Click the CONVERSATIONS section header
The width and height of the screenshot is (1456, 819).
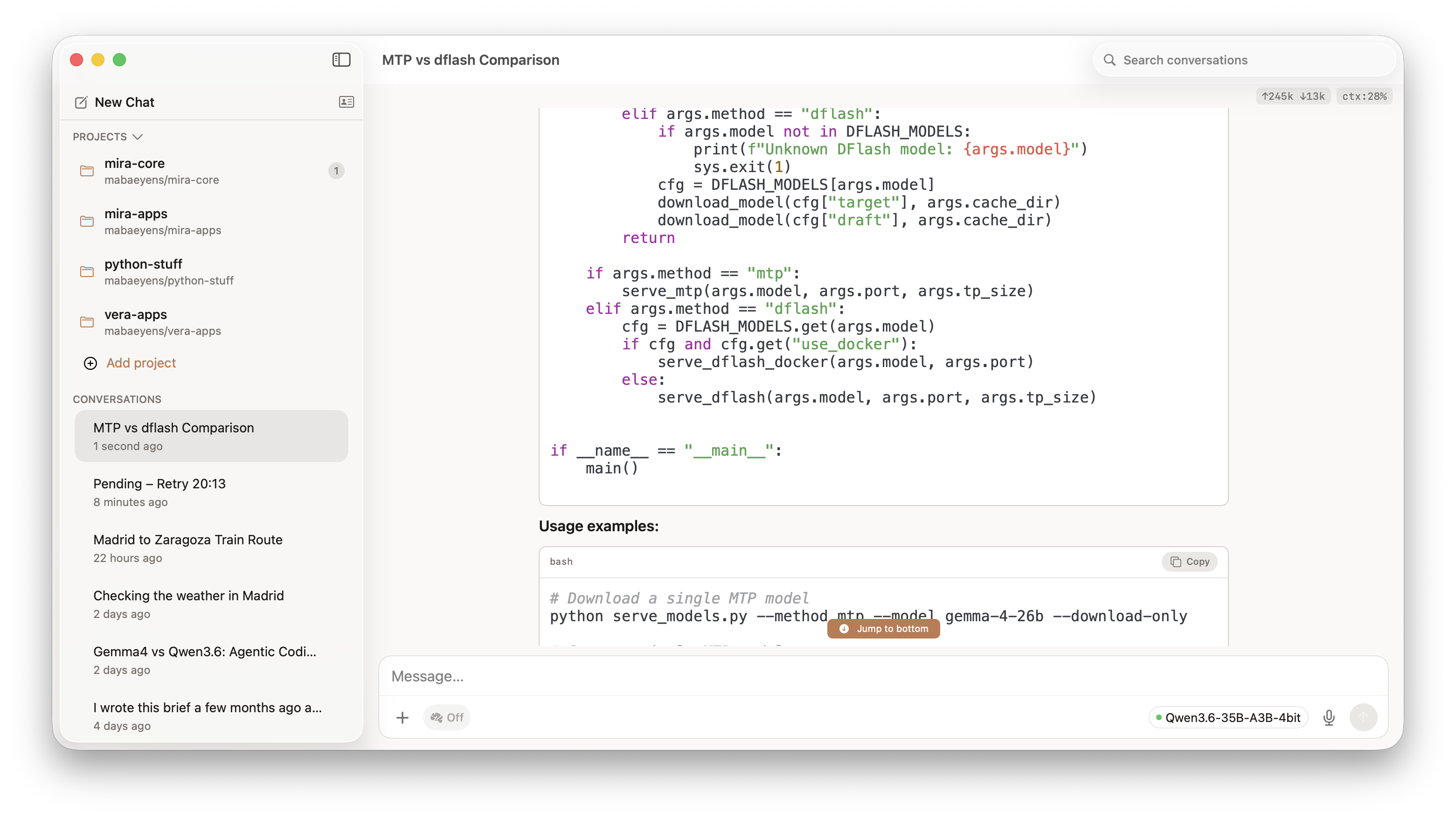(x=117, y=399)
